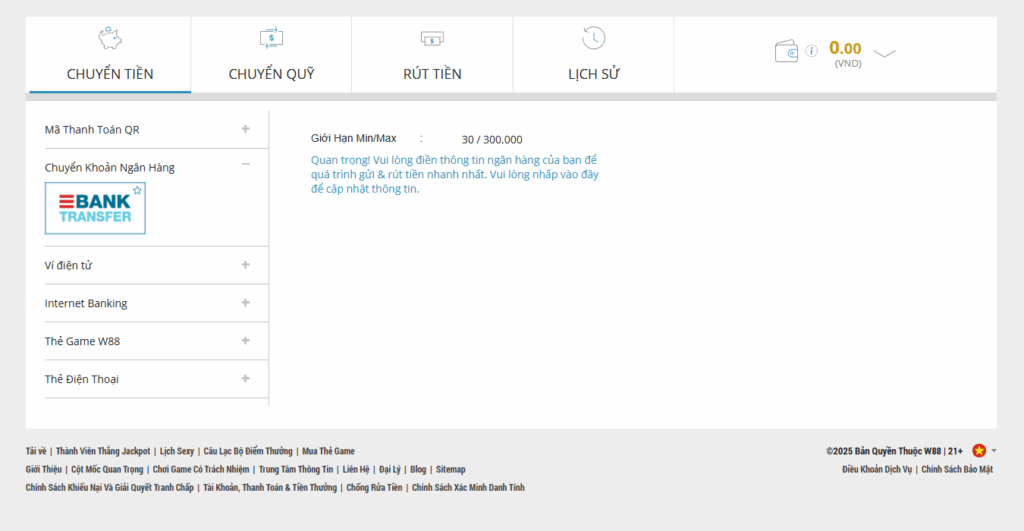Click the wallet balance icon
Image resolution: width=1024 pixels, height=531 pixels.
click(787, 51)
